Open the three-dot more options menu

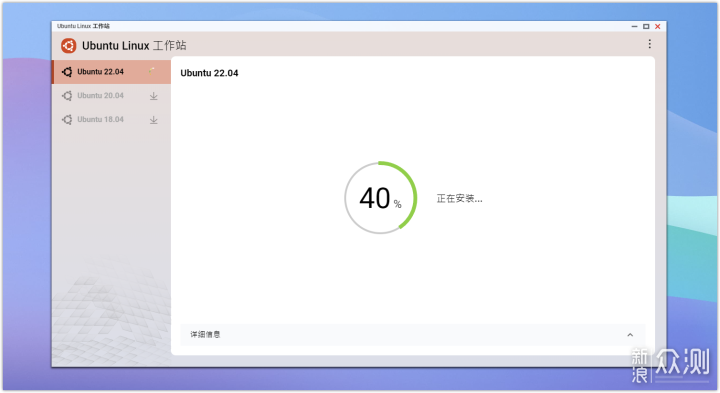[649, 44]
